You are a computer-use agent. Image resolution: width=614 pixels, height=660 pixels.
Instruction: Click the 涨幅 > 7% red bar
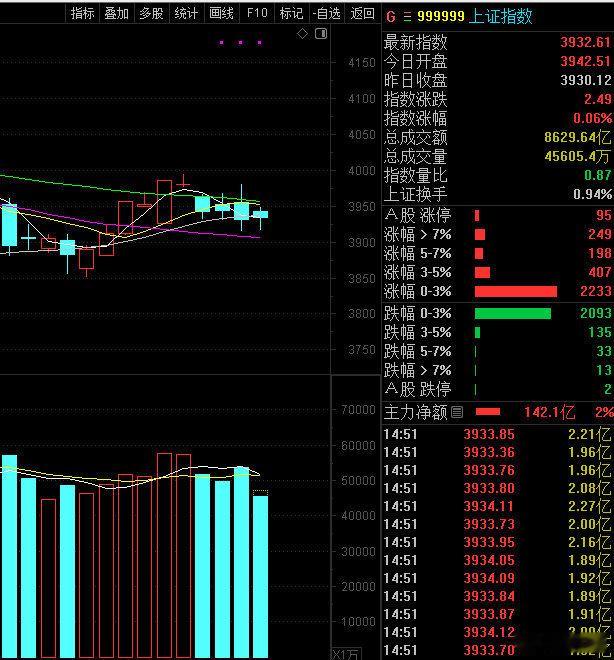pos(480,234)
